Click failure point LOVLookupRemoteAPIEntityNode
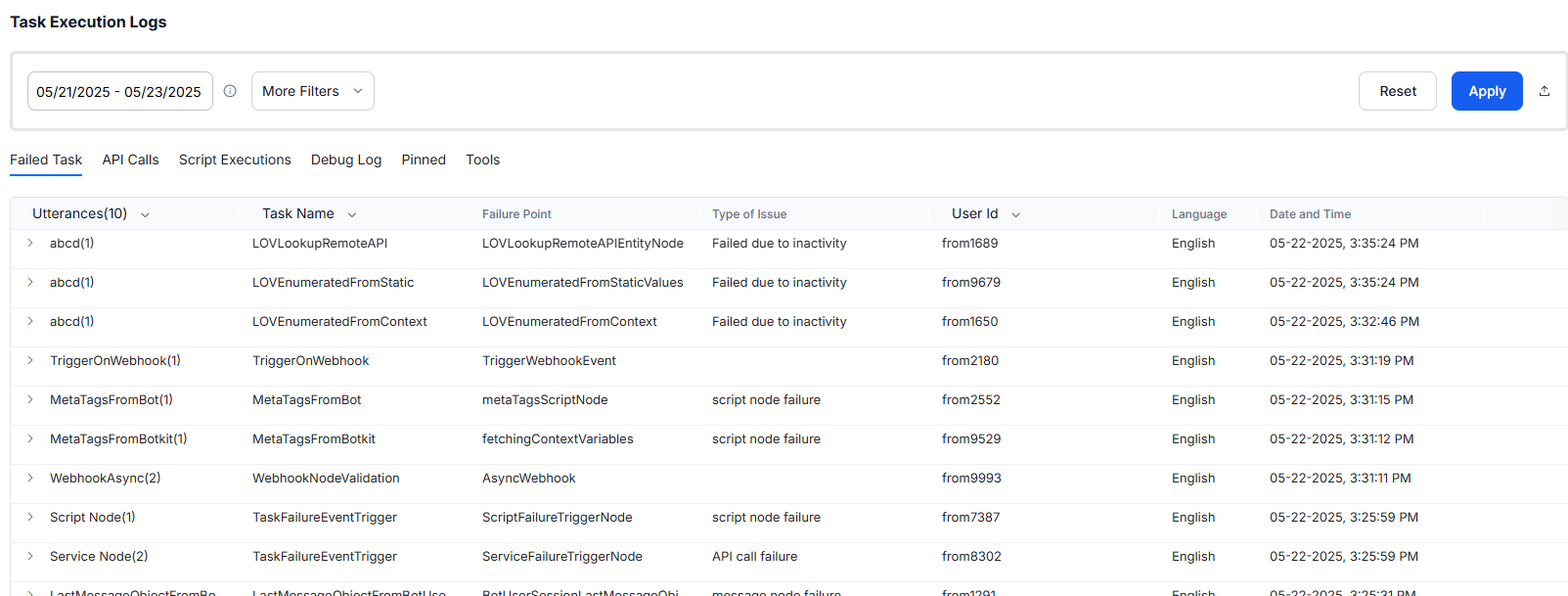Image resolution: width=1568 pixels, height=596 pixels. [x=583, y=243]
